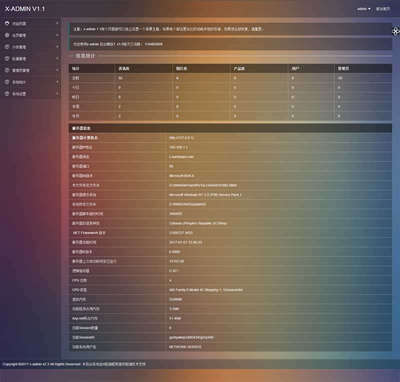Image resolution: width=400 pixels, height=382 pixels.
Task: Expand the fifth sidebar menu chevron
Action: click(57, 70)
